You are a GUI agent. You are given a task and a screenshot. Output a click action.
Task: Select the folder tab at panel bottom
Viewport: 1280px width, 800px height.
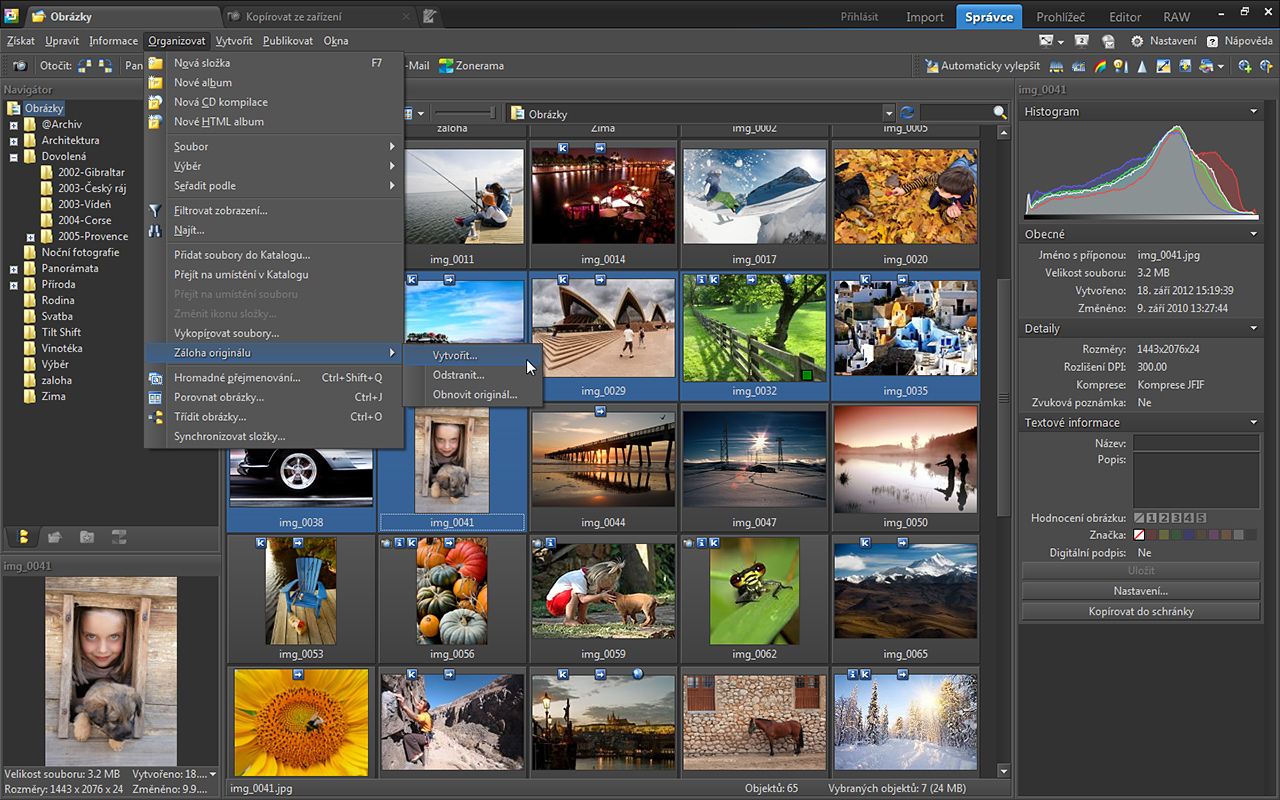pyautogui.click(x=22, y=537)
